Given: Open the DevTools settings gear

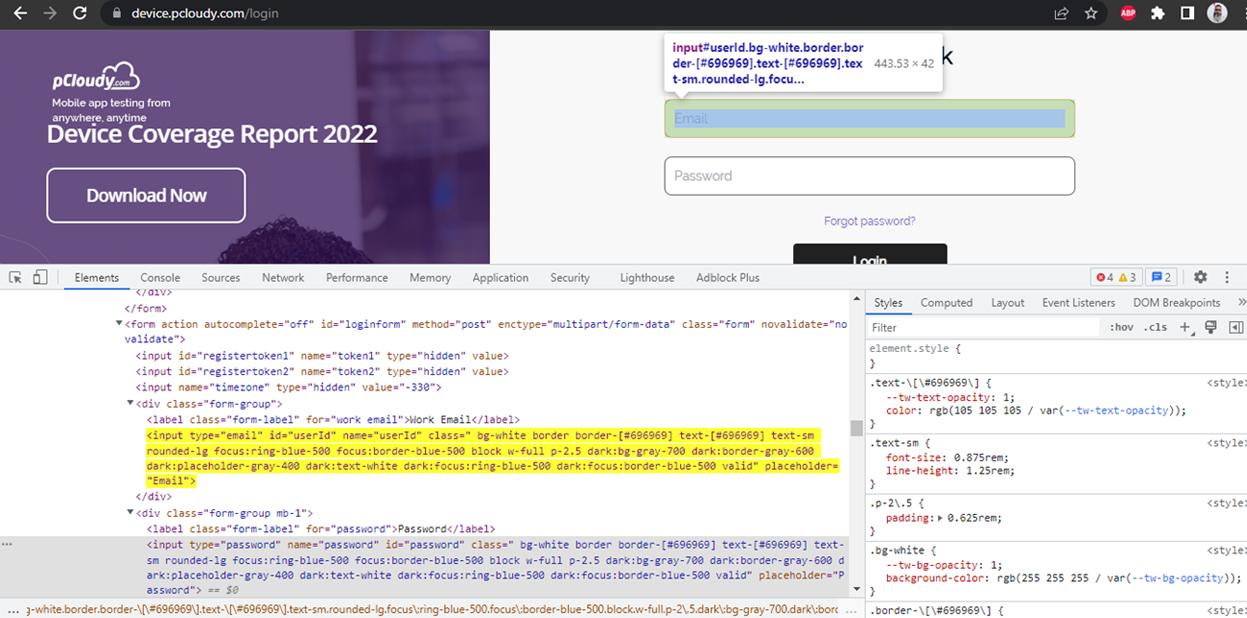Looking at the screenshot, I should click(x=1200, y=277).
